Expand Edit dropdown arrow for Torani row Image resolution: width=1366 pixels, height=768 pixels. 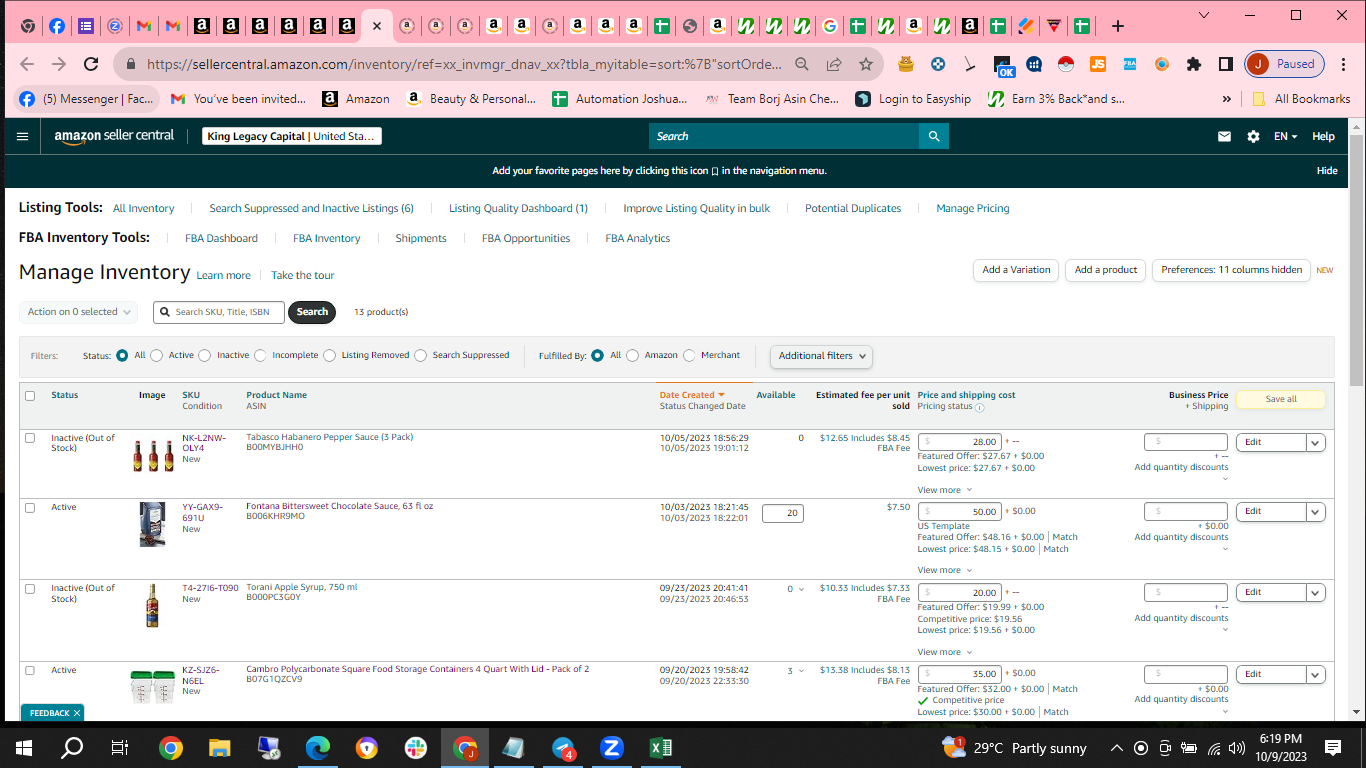tap(1316, 592)
